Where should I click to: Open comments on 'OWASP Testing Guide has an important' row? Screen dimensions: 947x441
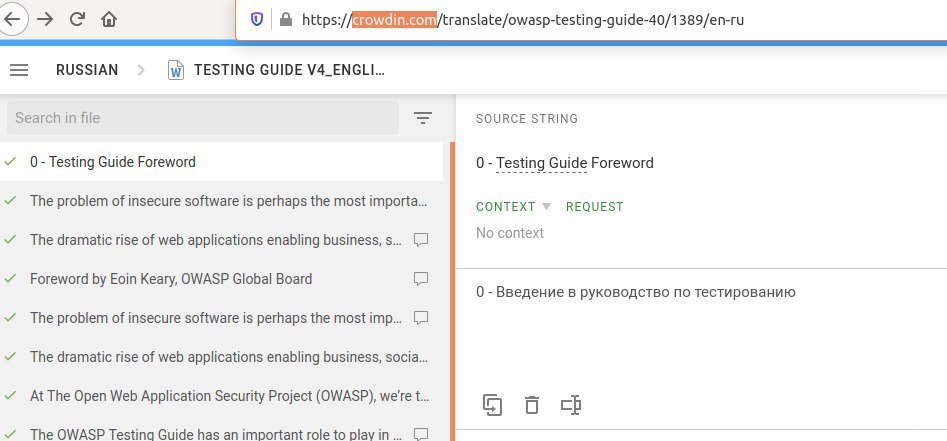[421, 434]
